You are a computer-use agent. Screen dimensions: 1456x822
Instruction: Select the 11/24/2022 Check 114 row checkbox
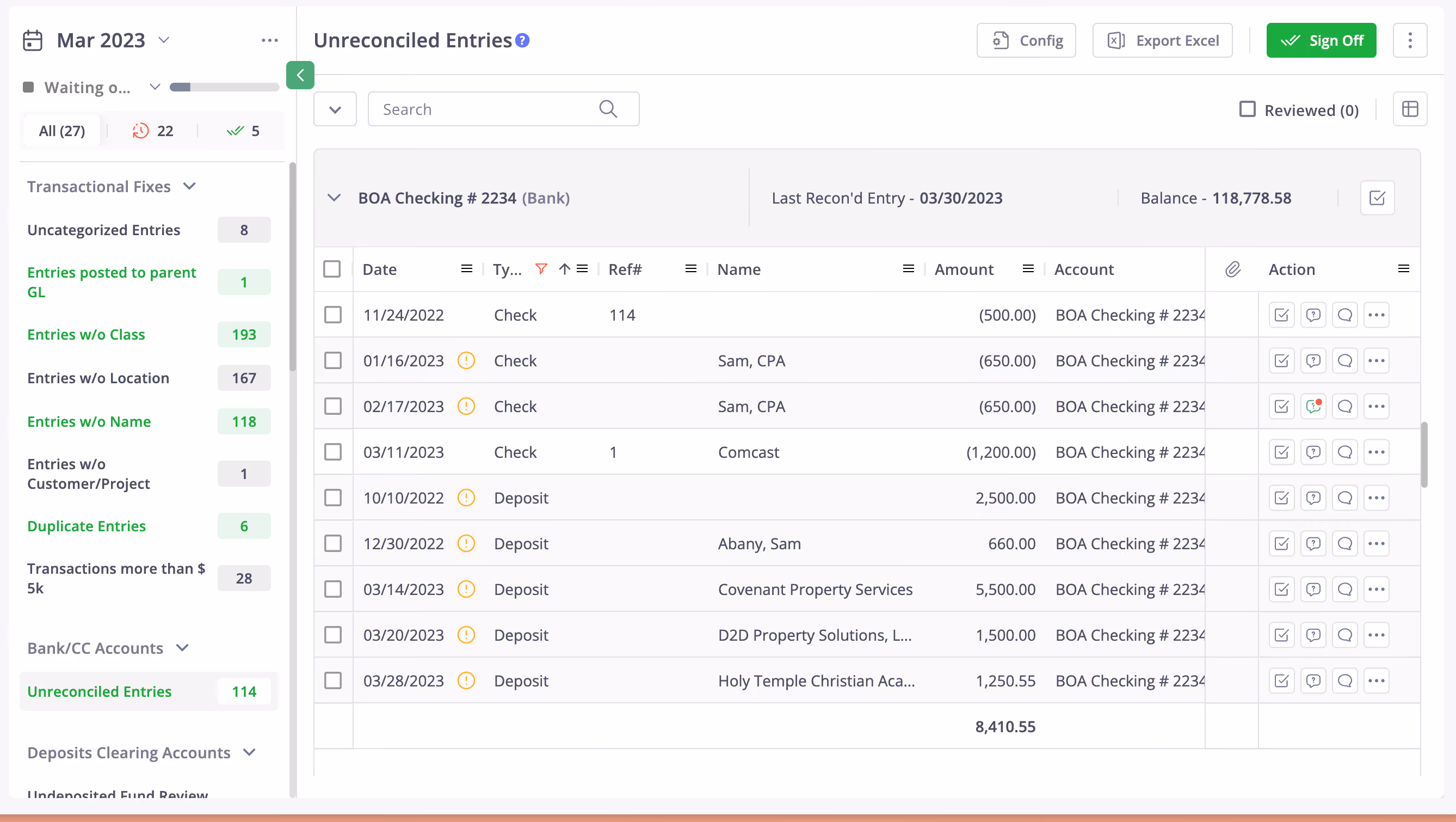tap(333, 315)
